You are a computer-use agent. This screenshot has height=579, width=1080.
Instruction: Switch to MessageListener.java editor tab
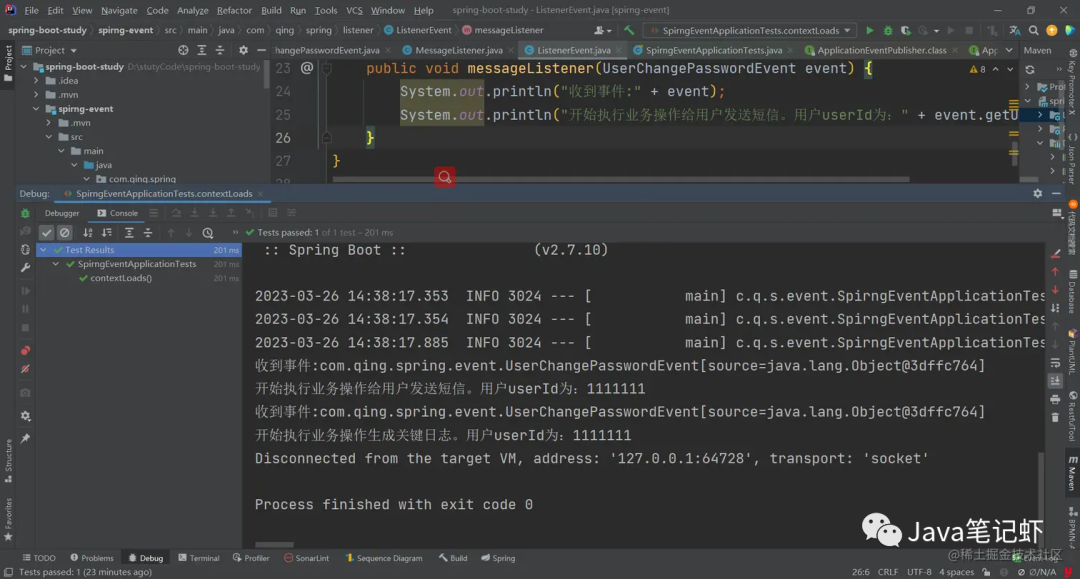459,50
